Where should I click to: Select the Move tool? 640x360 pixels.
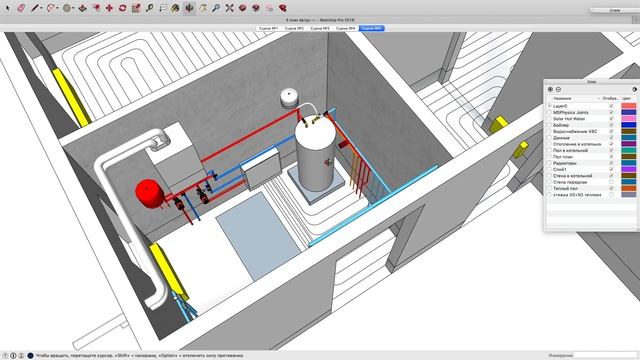pyautogui.click(x=109, y=8)
